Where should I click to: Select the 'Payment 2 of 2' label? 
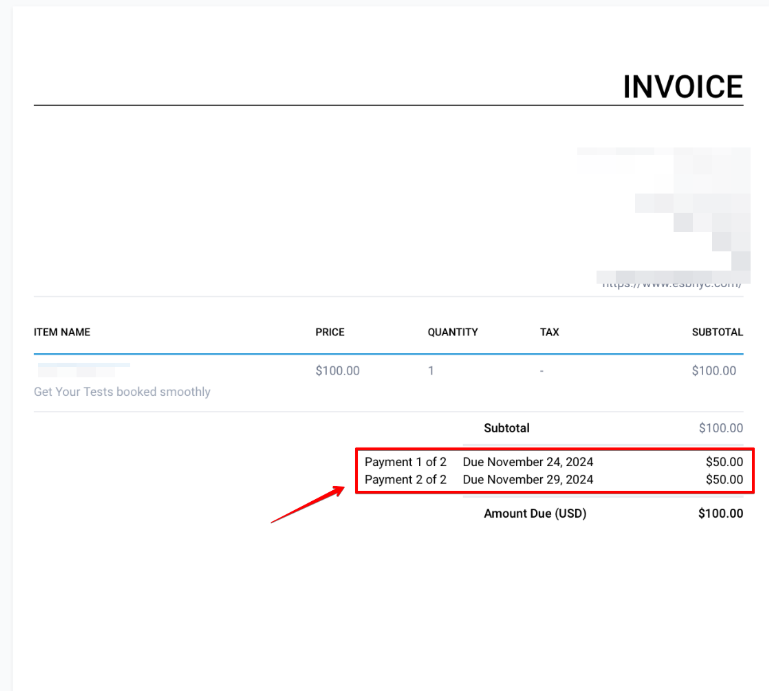[x=405, y=480]
